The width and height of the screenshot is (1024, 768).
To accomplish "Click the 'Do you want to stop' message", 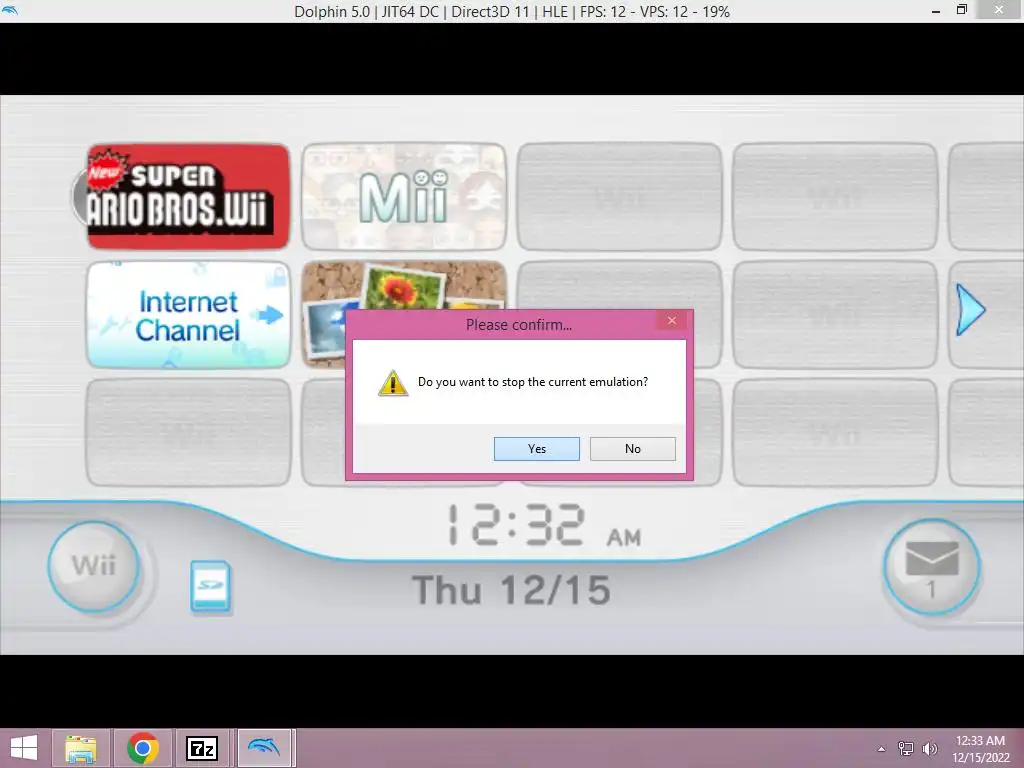I will tap(533, 382).
